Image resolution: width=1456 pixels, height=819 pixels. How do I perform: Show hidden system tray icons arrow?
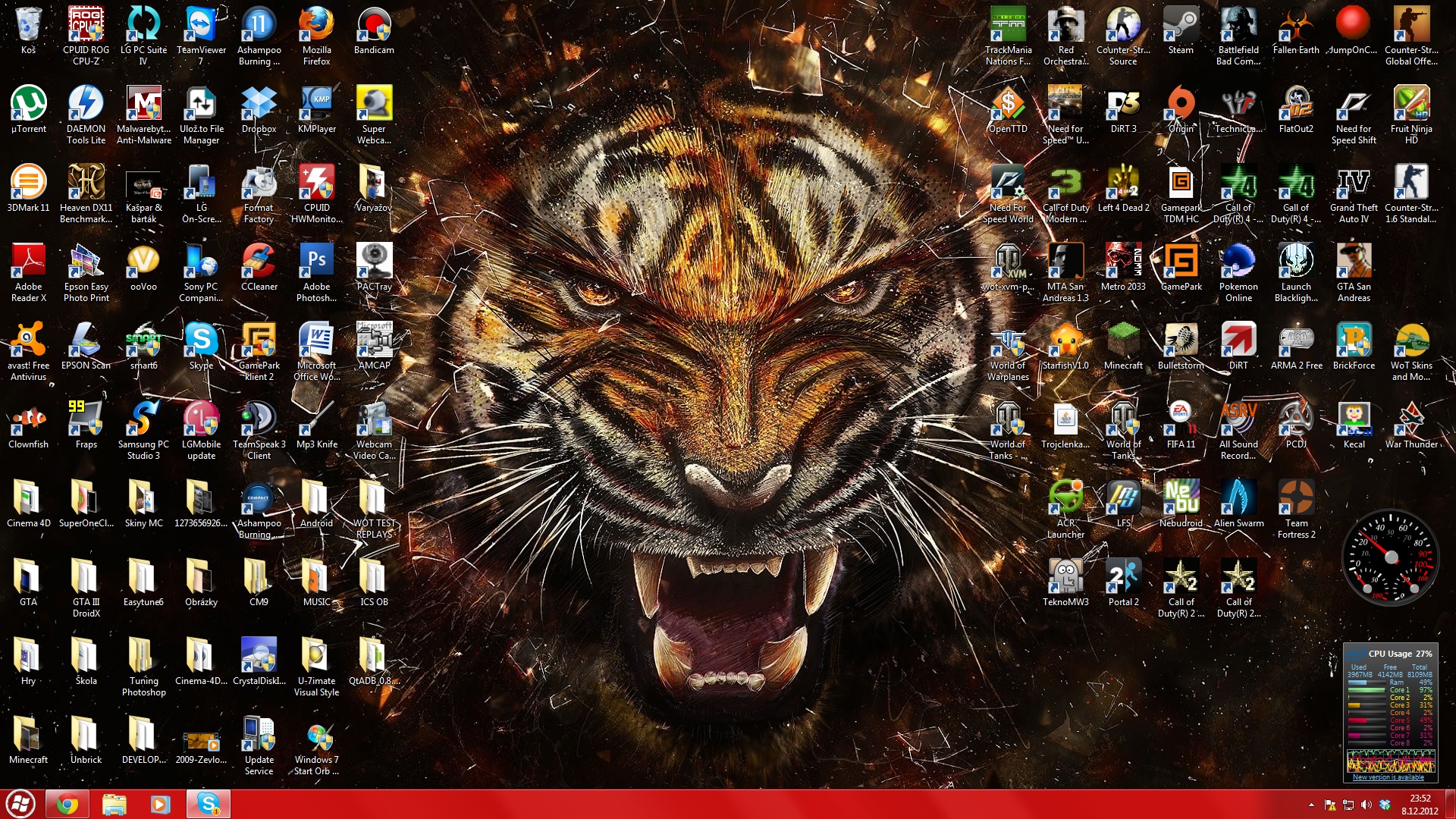(1311, 805)
